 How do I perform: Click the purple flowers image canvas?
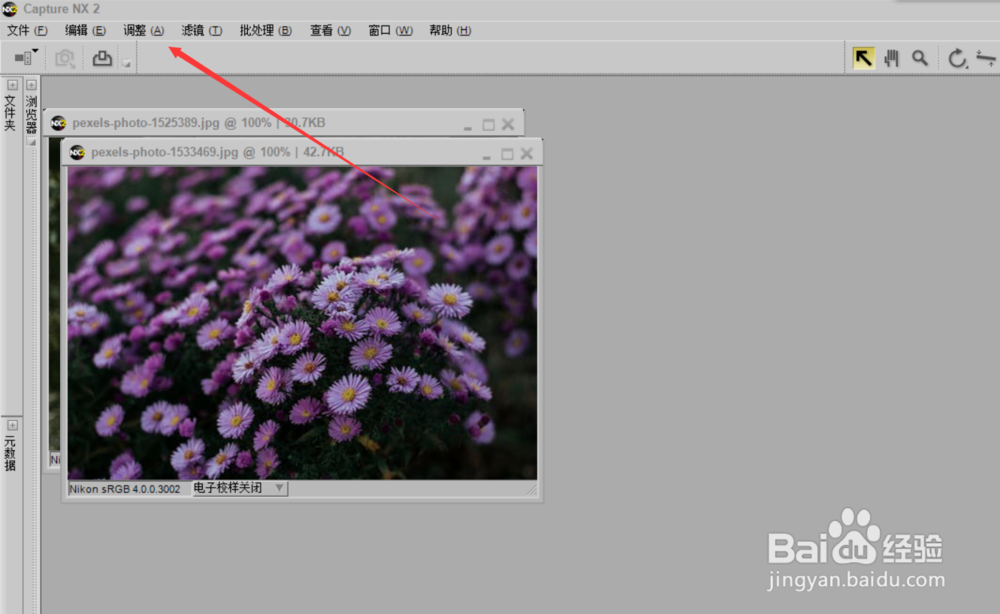click(x=302, y=323)
